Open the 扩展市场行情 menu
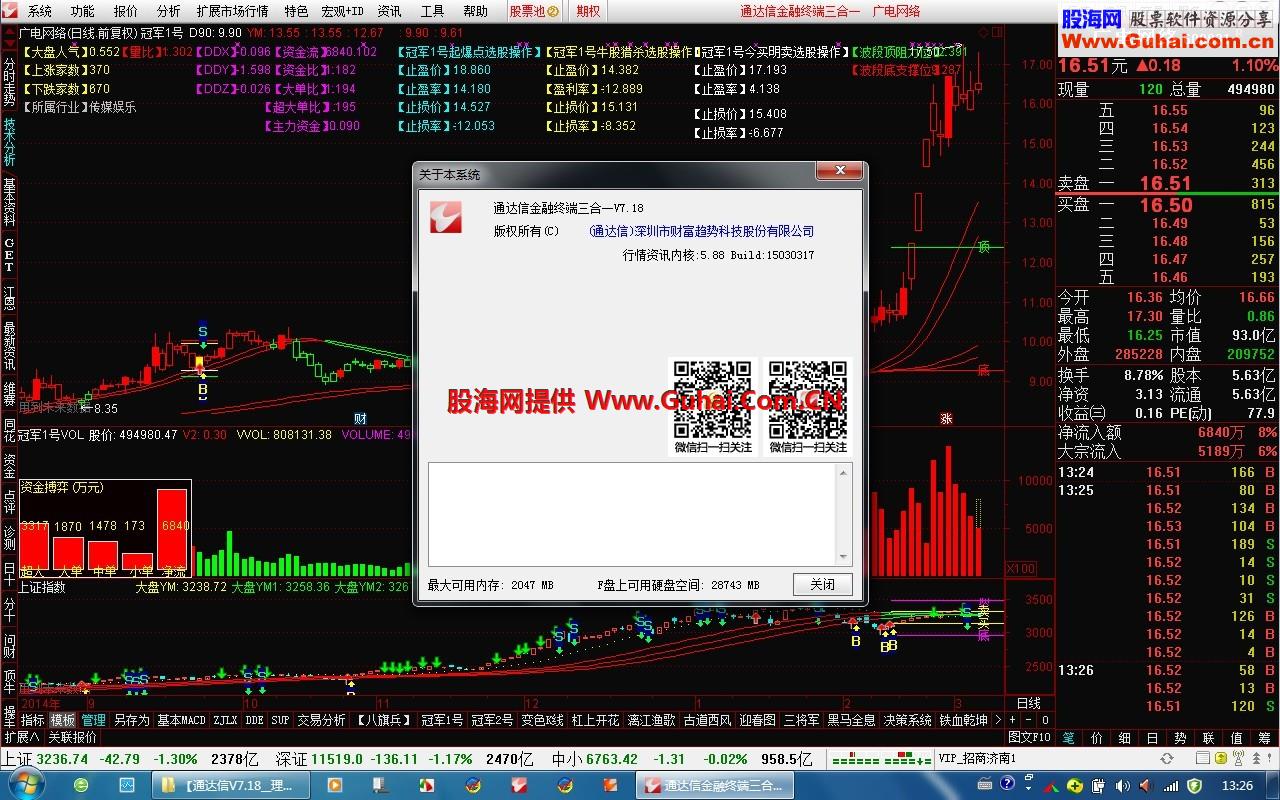This screenshot has height=800, width=1280. tap(232, 11)
